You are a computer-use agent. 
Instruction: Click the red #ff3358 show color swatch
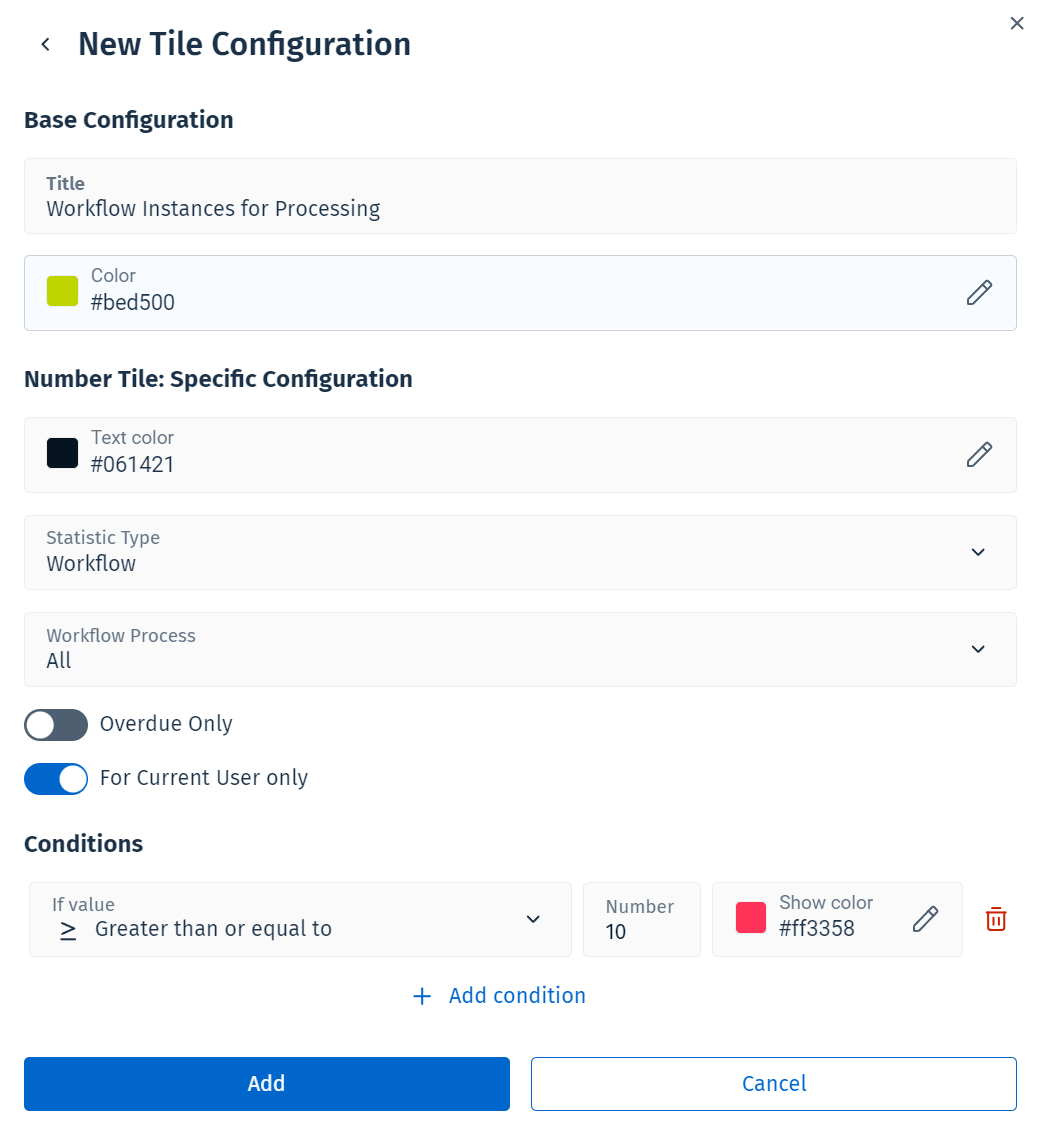pos(751,918)
